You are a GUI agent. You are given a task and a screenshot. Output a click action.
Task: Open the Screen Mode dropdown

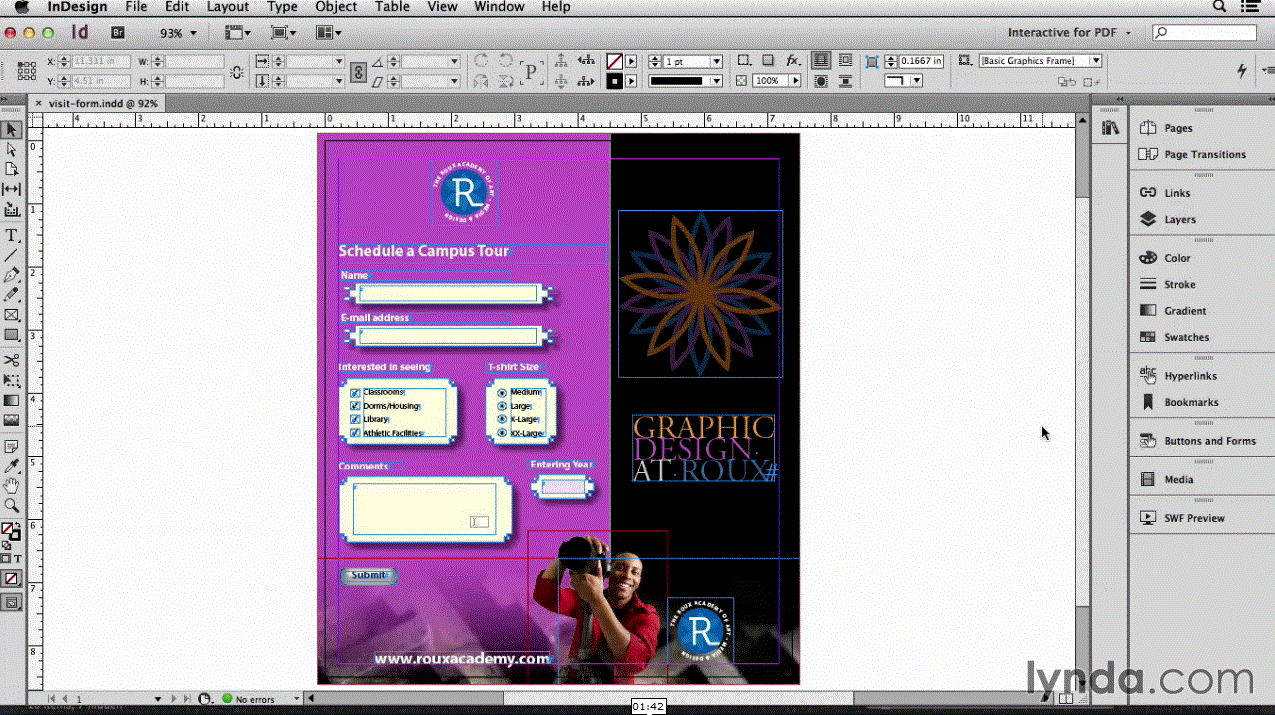tap(284, 33)
